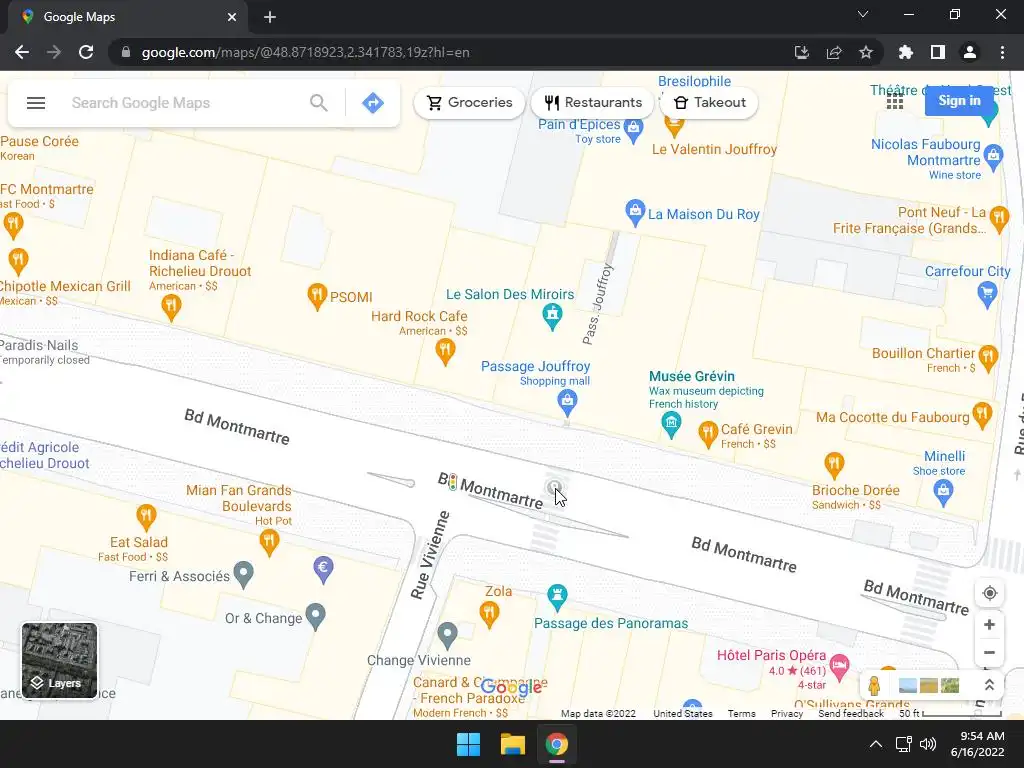
Task: Click the Bd Montmartre traffic light icon
Action: pyautogui.click(x=452, y=483)
